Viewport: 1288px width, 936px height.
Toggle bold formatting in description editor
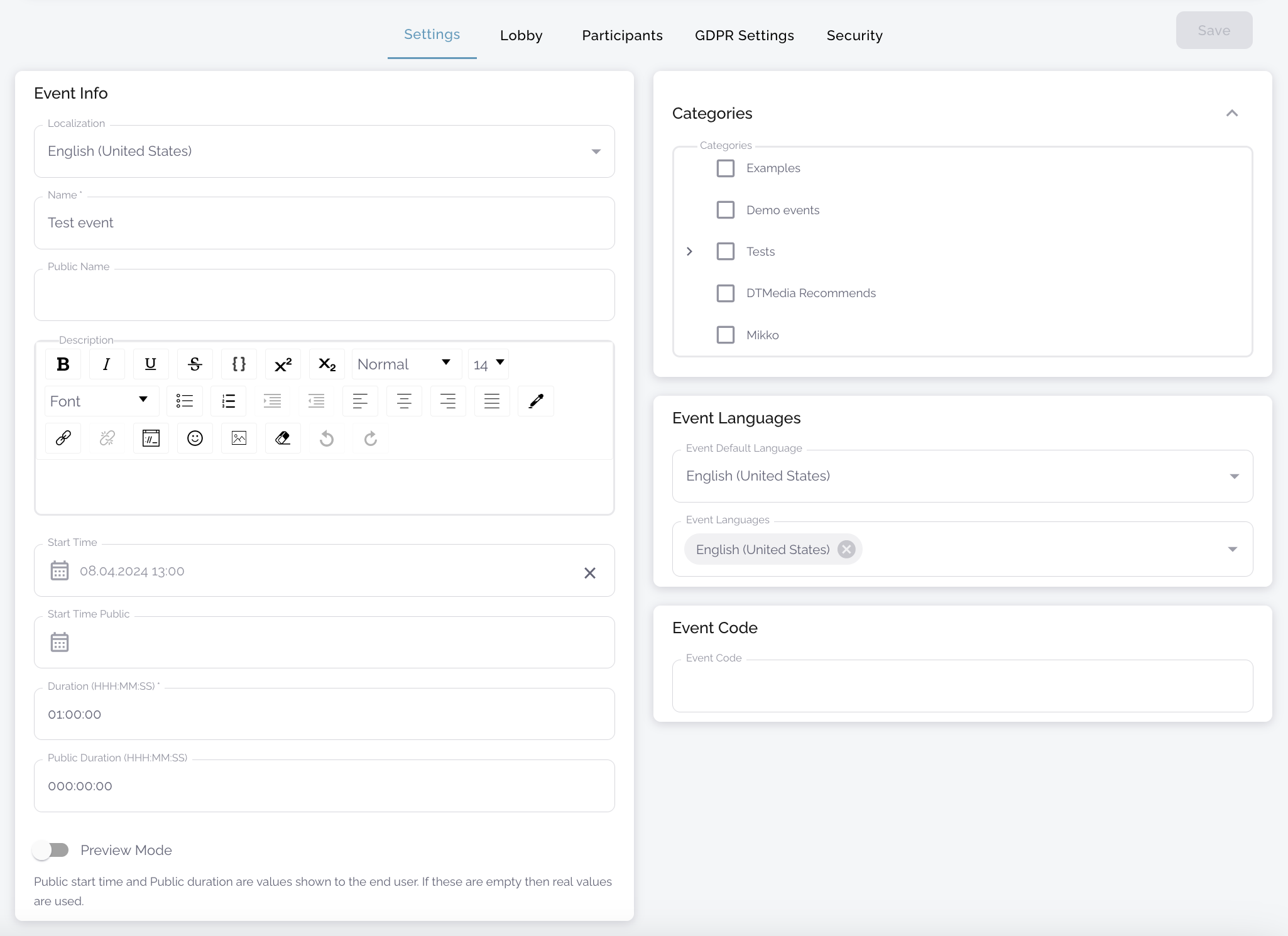(63, 364)
